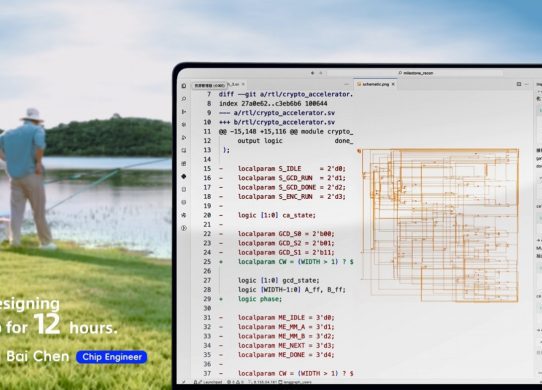Select the first diff tab with Chinese title
This screenshot has width=542, height=390.
click(209, 85)
